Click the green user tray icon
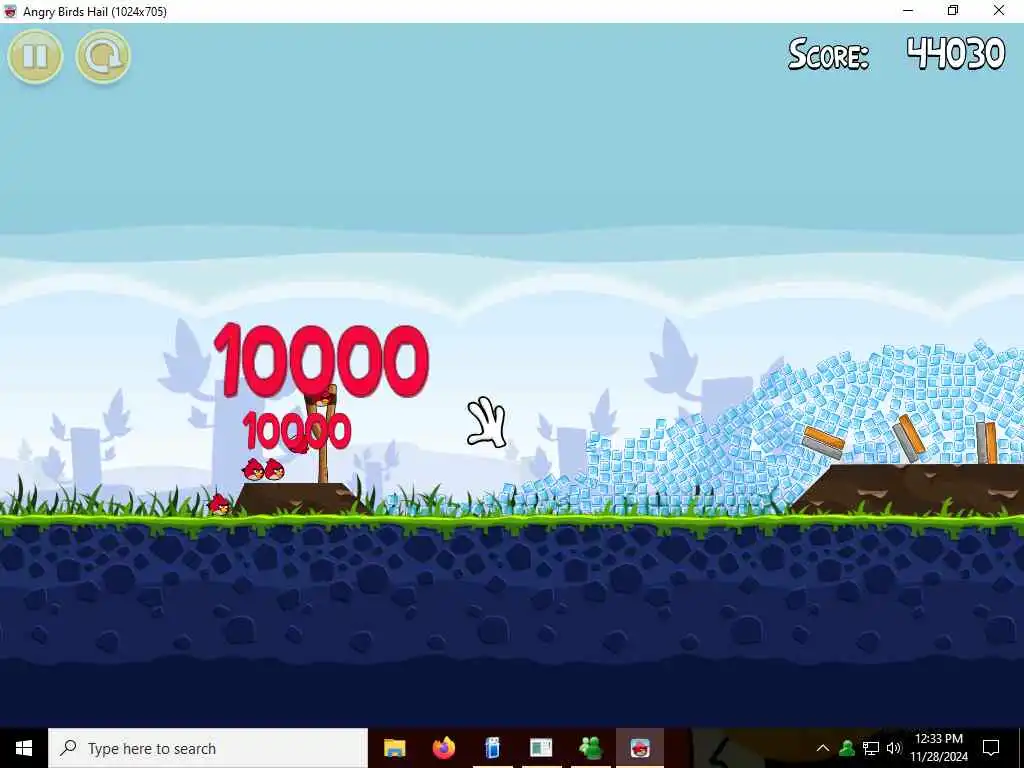This screenshot has width=1024, height=768. tap(847, 748)
